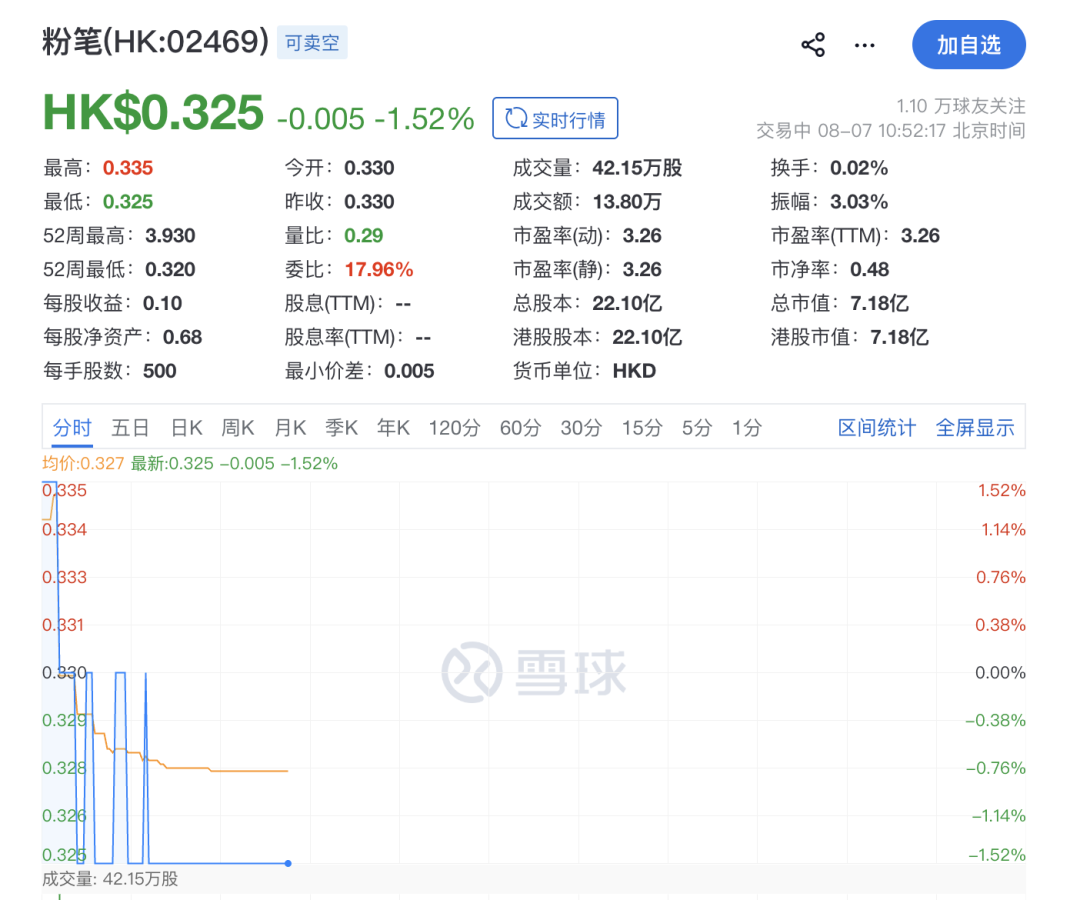Click the 总股本 value 22.10亿
The image size is (1080, 900).
627,303
